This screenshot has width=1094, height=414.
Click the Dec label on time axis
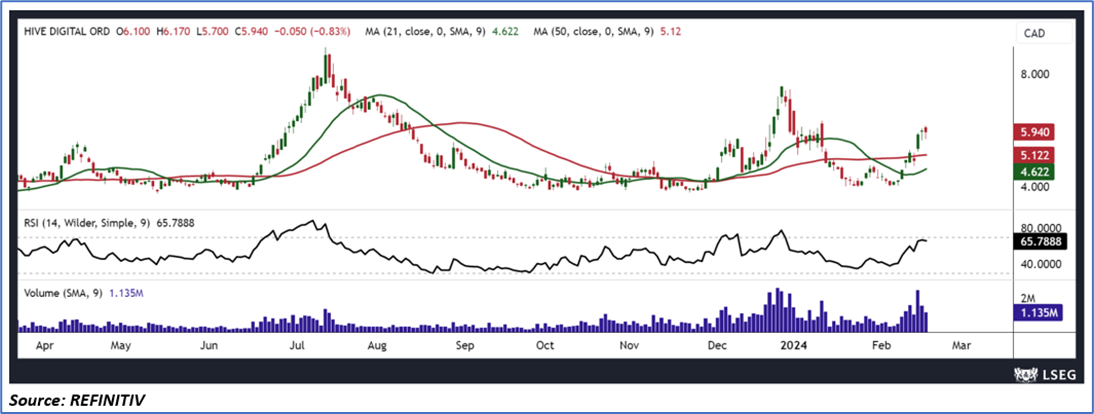[716, 345]
